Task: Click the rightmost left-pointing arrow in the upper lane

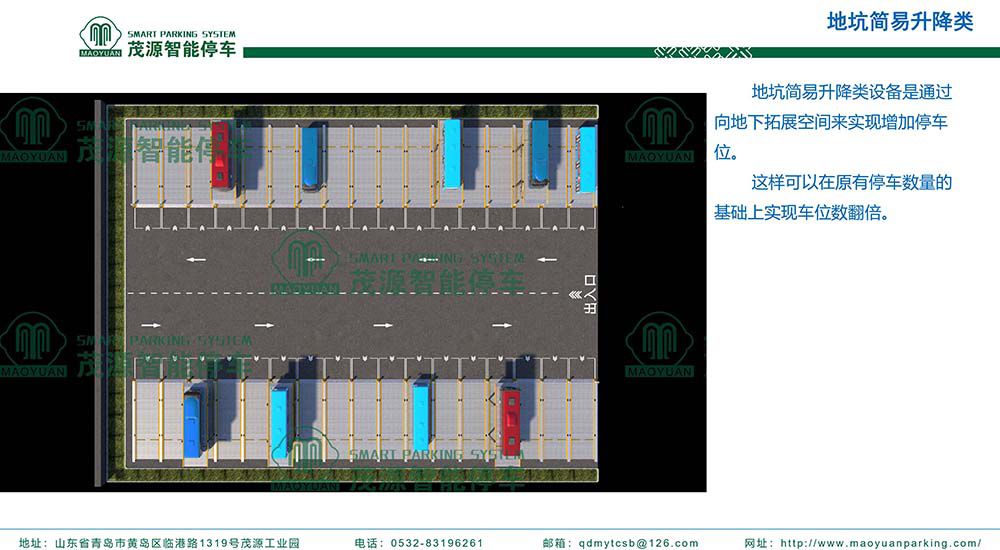Action: (x=545, y=260)
